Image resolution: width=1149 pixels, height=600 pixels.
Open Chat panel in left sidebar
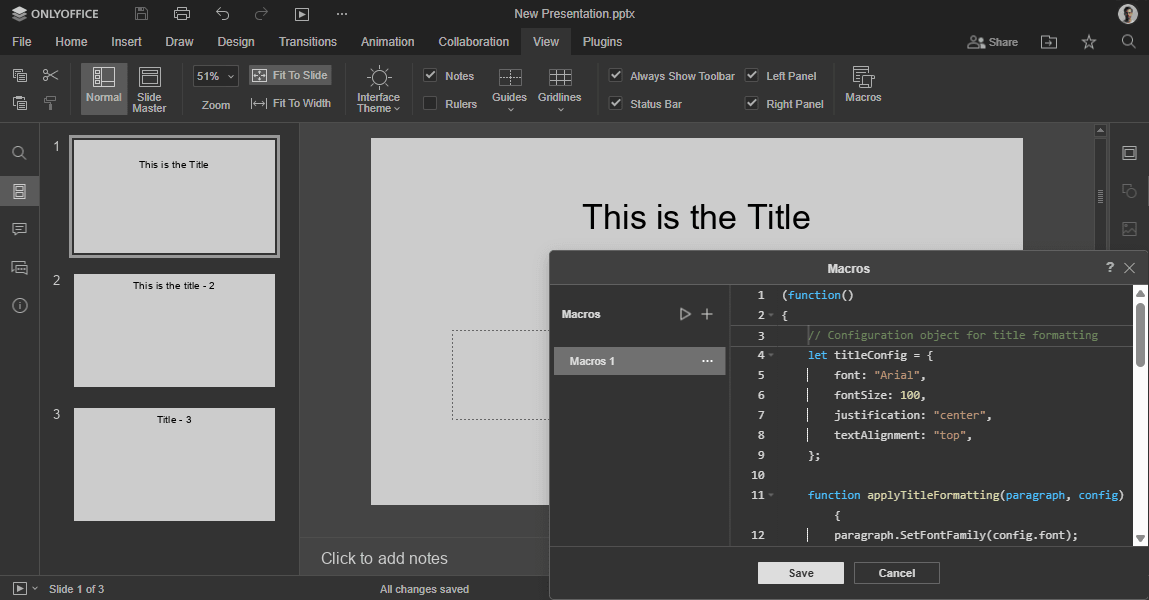click(20, 267)
